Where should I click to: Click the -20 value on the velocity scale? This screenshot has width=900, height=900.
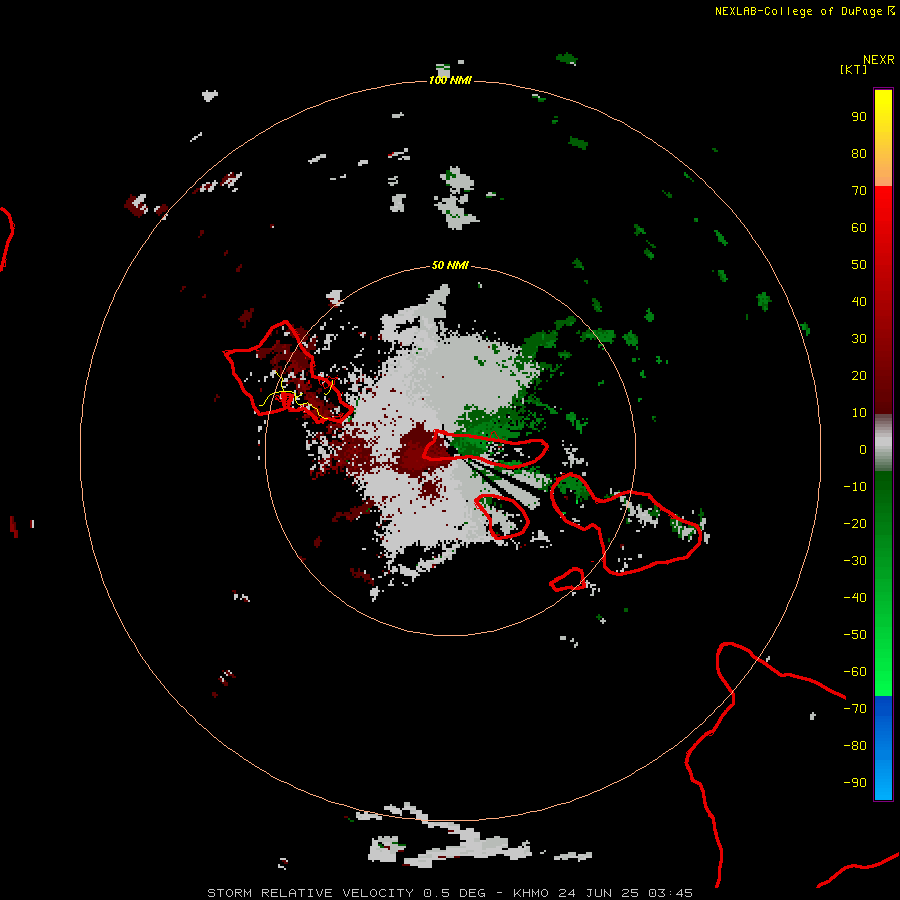(x=855, y=524)
